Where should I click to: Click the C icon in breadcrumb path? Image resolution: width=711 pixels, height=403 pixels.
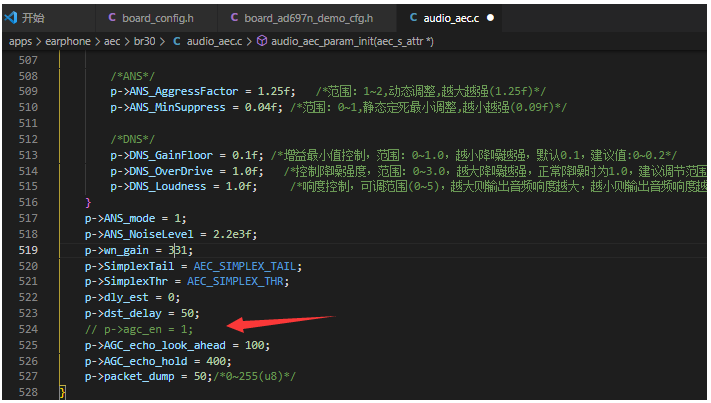(x=177, y=41)
